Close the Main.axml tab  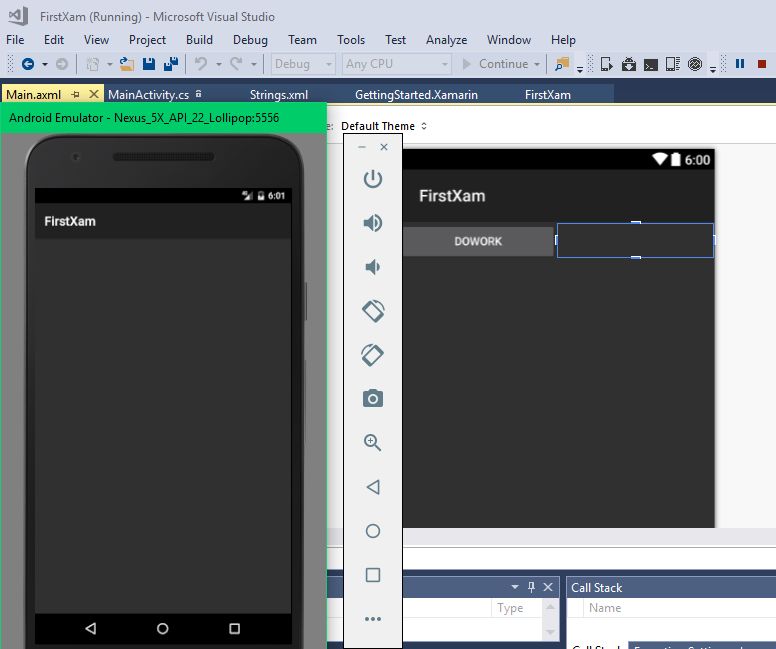pyautogui.click(x=94, y=94)
